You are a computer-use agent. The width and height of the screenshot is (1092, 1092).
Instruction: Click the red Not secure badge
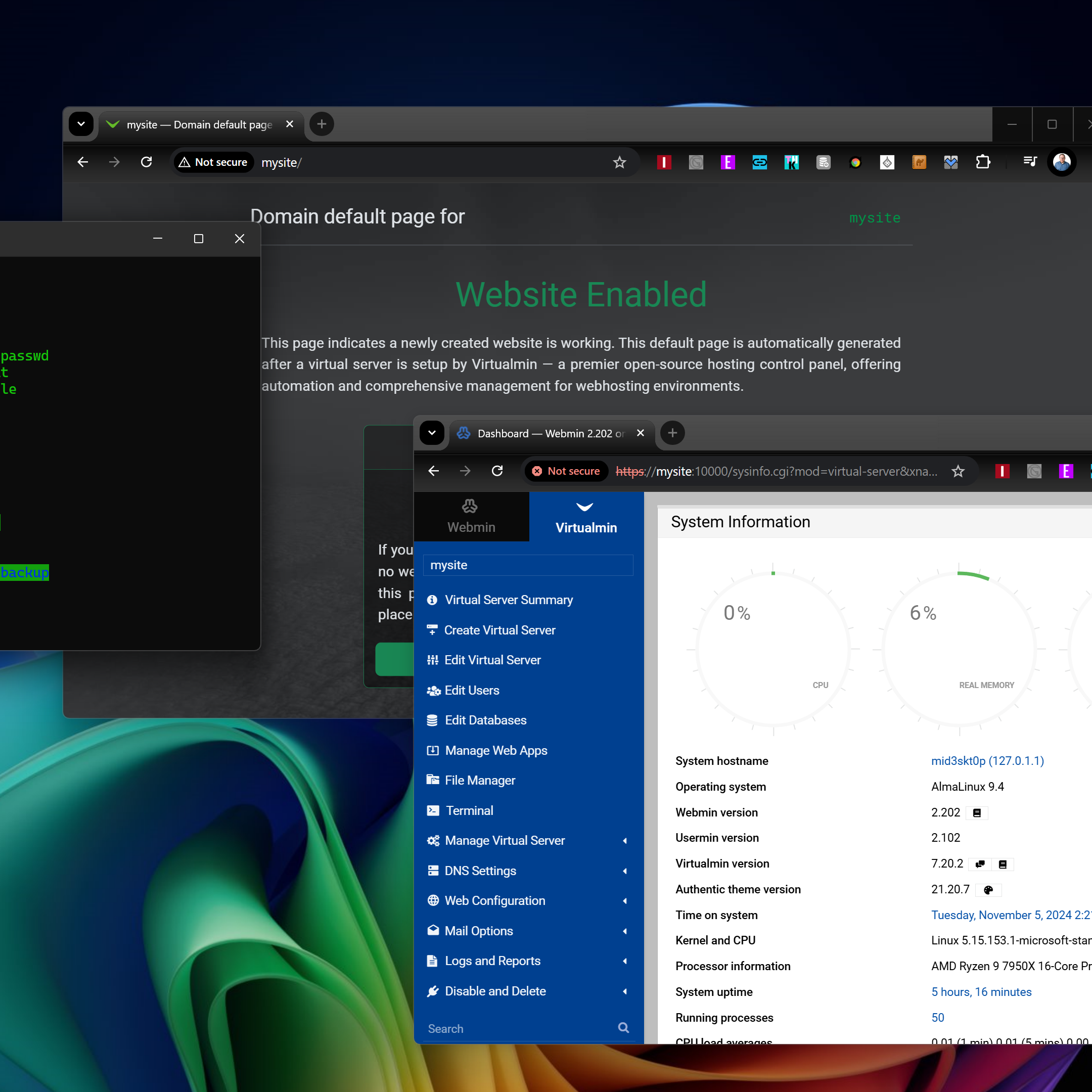click(566, 471)
